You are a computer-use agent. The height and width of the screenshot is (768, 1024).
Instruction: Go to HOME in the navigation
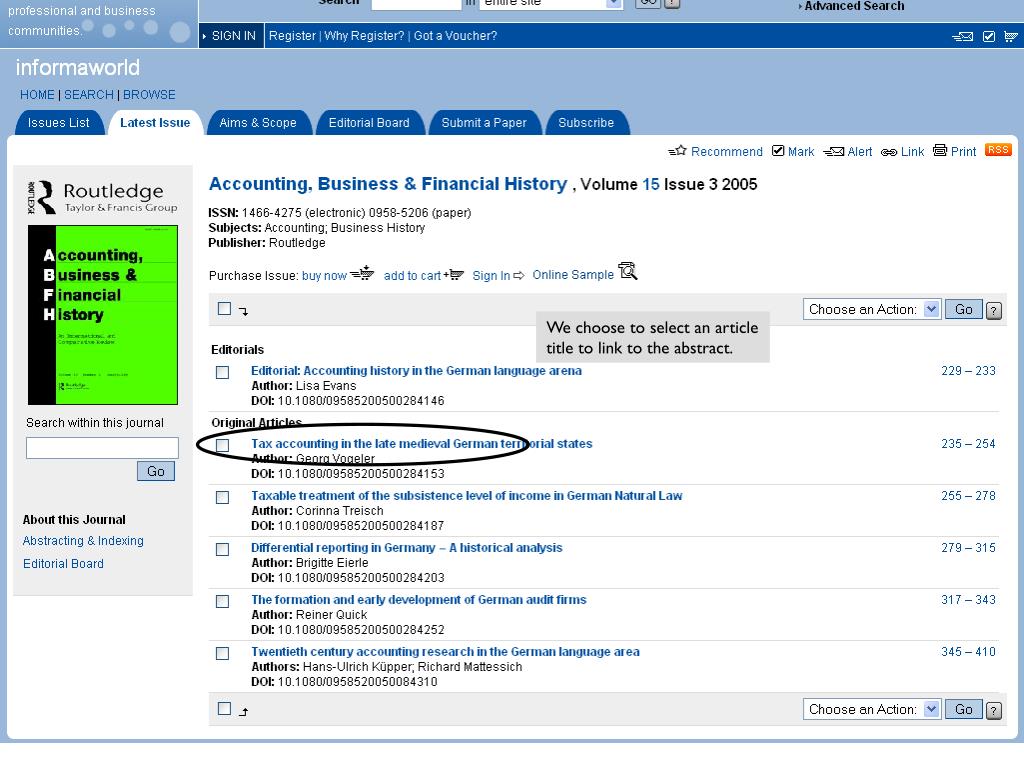37,95
